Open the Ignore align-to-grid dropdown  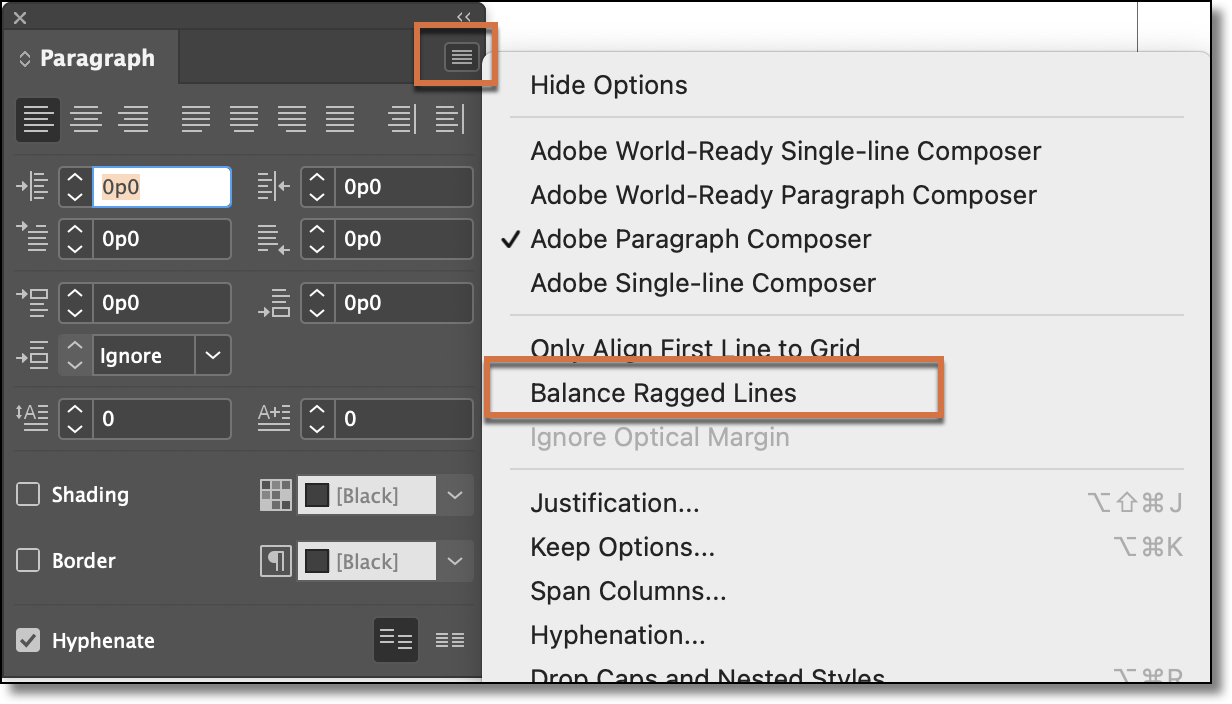click(x=213, y=355)
